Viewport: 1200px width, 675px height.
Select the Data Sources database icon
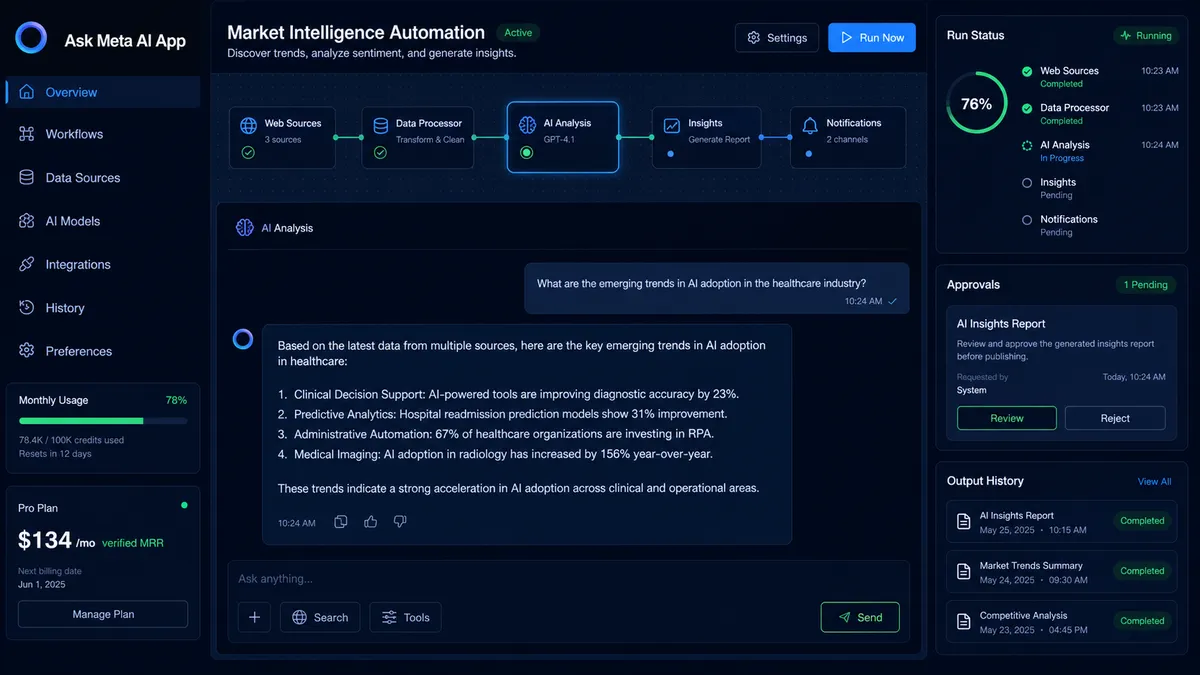(x=27, y=177)
